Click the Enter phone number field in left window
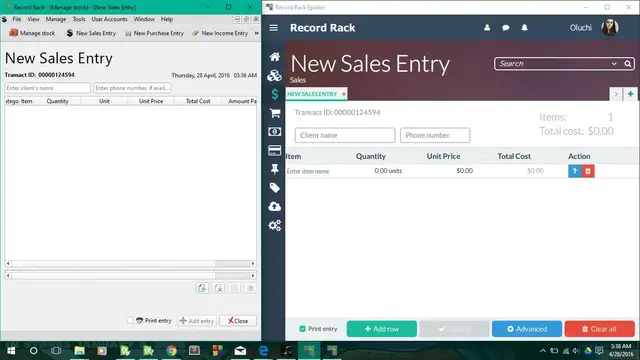 pos(132,88)
